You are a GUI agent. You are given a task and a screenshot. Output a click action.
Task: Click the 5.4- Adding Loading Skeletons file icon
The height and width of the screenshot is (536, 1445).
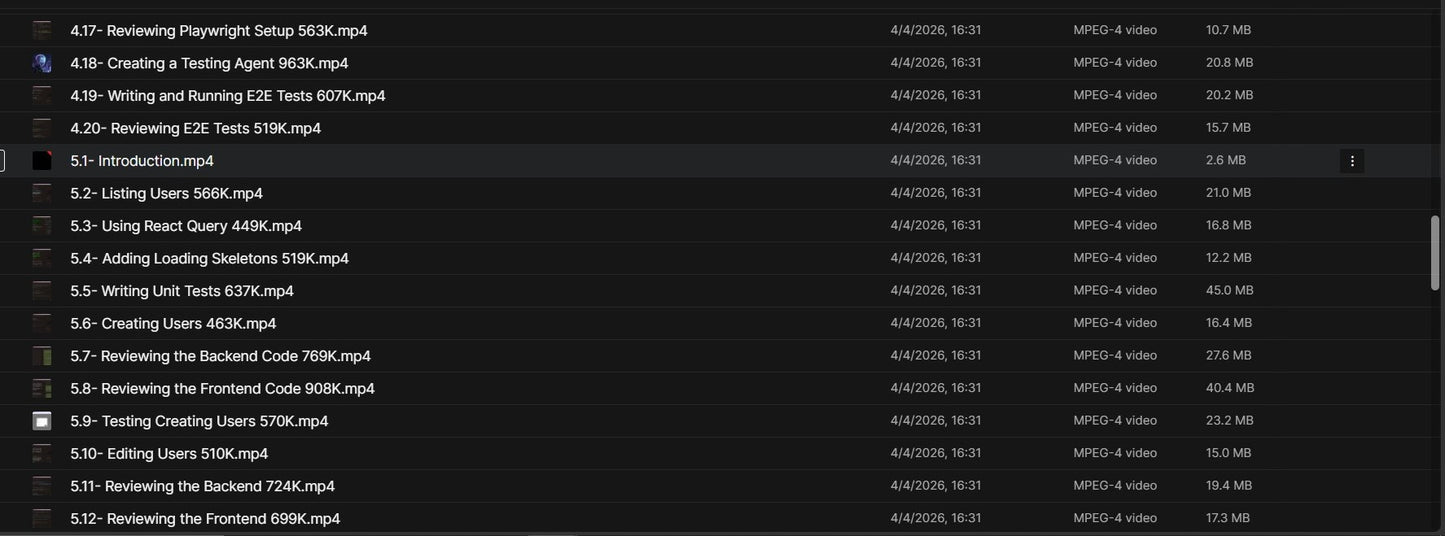pos(42,258)
